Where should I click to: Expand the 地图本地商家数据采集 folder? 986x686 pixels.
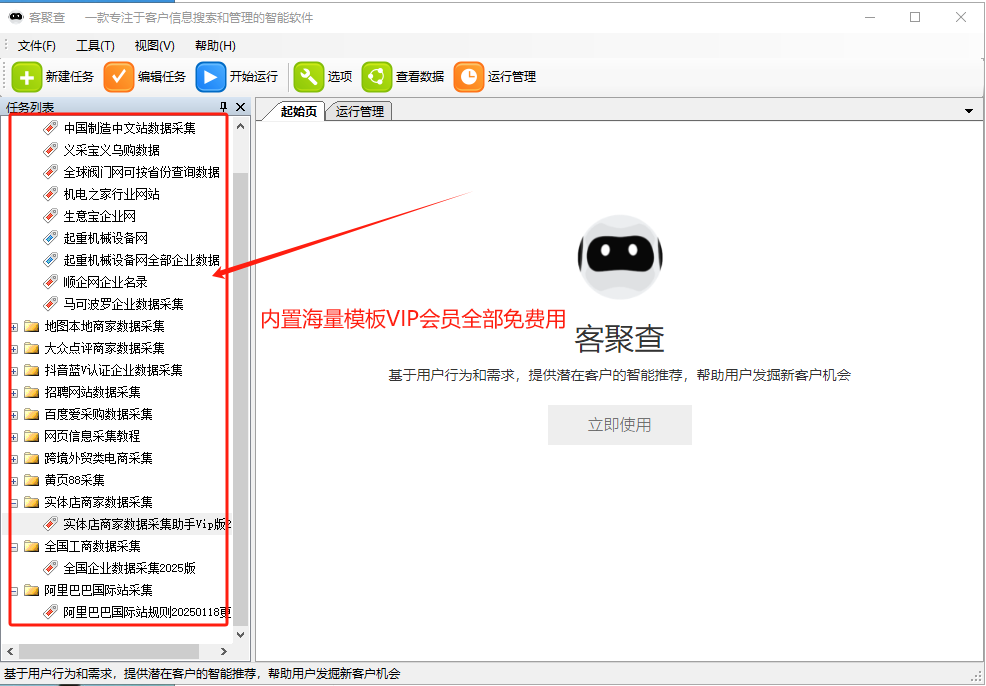pyautogui.click(x=14, y=327)
